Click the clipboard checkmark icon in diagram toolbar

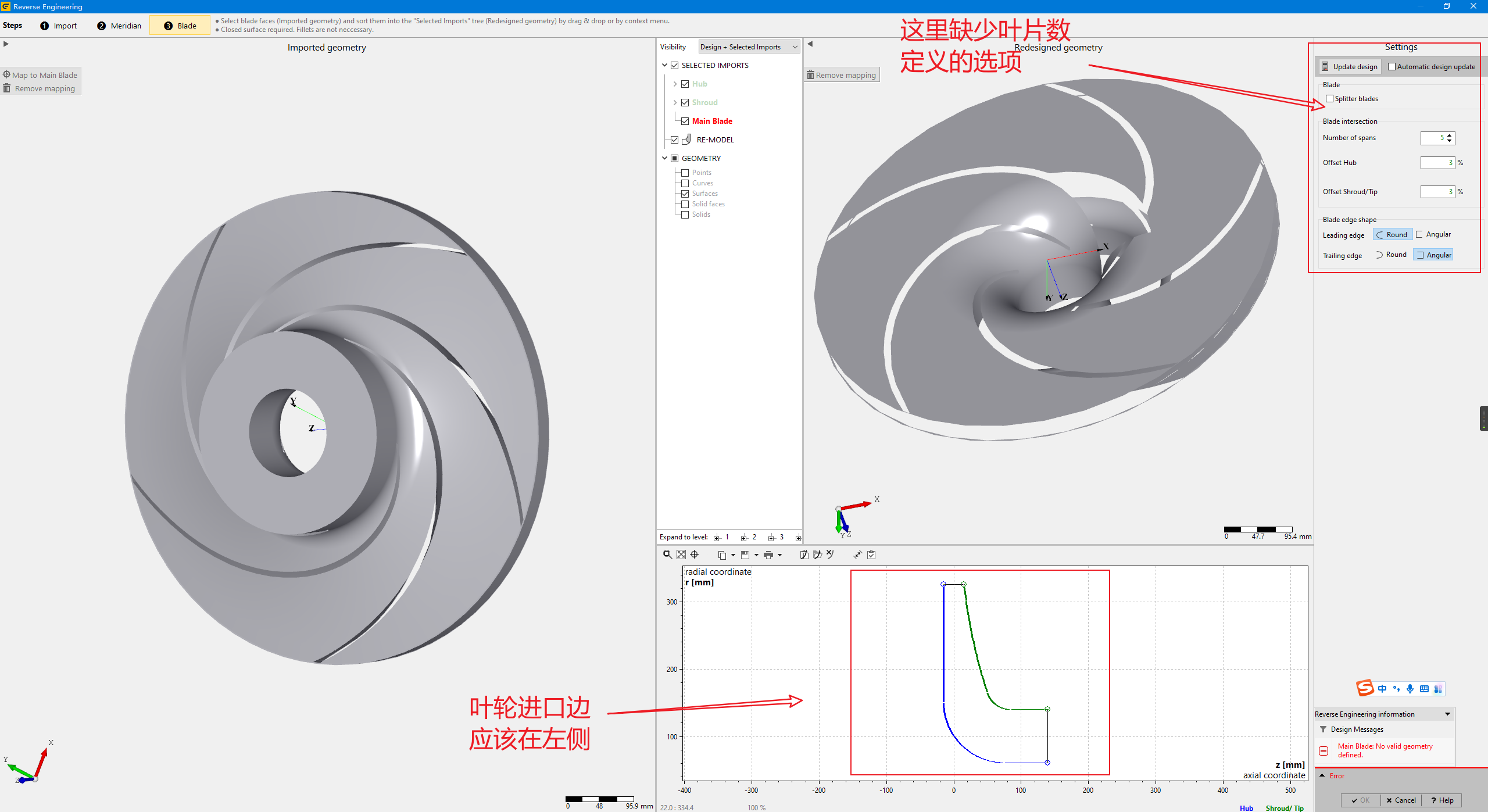(871, 555)
